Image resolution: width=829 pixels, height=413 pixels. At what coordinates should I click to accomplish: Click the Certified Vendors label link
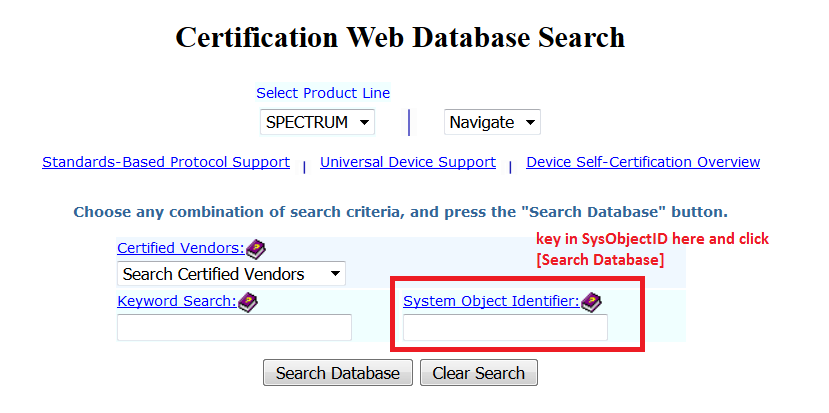pos(180,248)
